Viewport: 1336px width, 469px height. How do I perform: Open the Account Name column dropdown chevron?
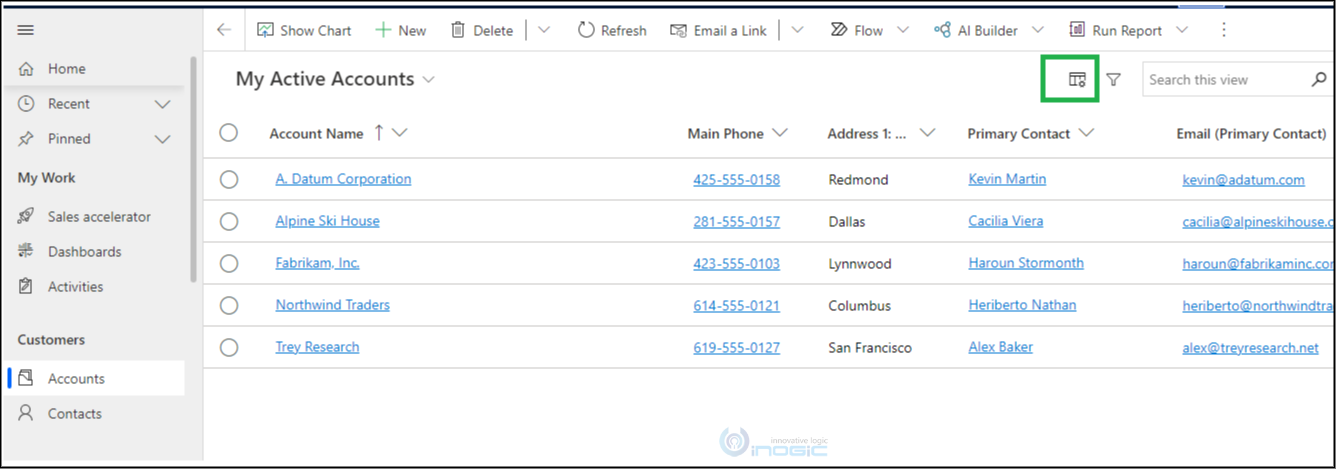(x=400, y=133)
